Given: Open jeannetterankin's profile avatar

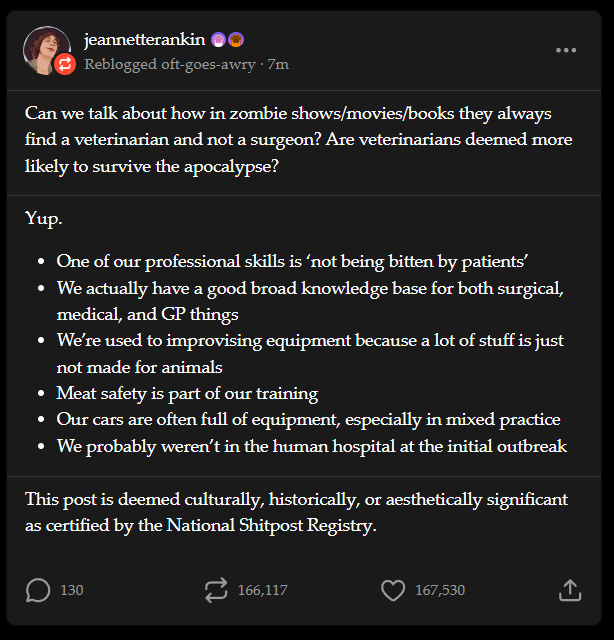Looking at the screenshot, I should [44, 48].
